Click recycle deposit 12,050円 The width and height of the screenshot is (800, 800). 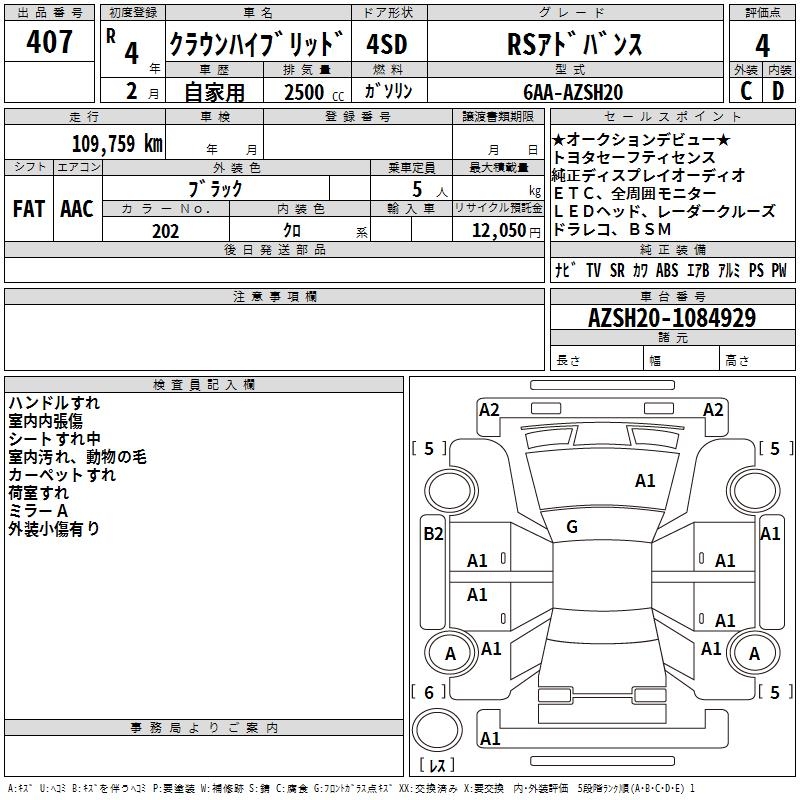pyautogui.click(x=506, y=231)
